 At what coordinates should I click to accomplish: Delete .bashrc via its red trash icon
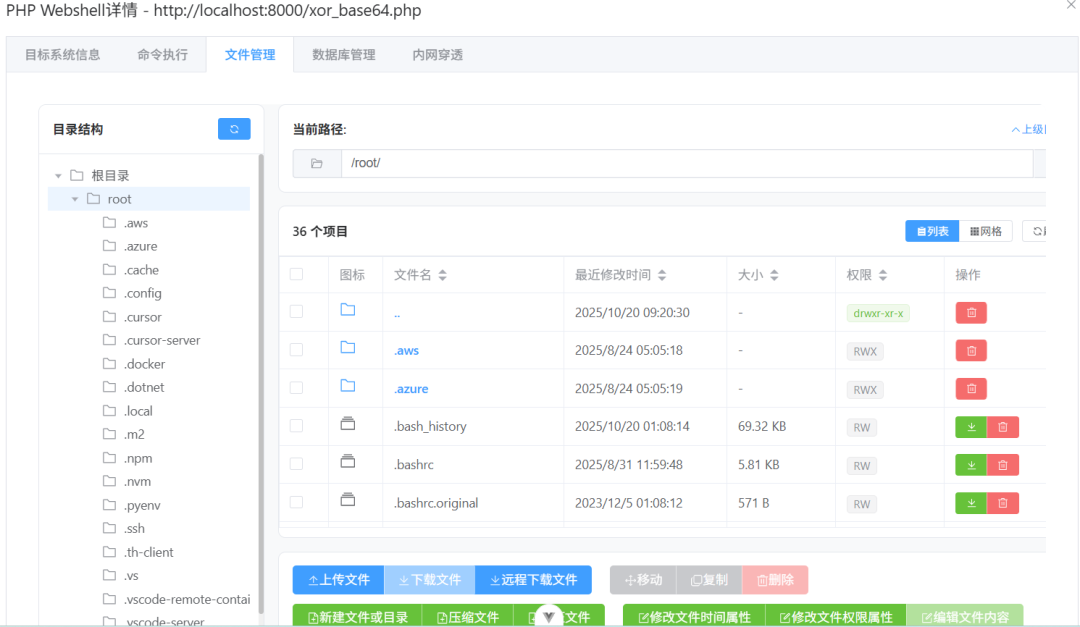pyautogui.click(x=1004, y=464)
